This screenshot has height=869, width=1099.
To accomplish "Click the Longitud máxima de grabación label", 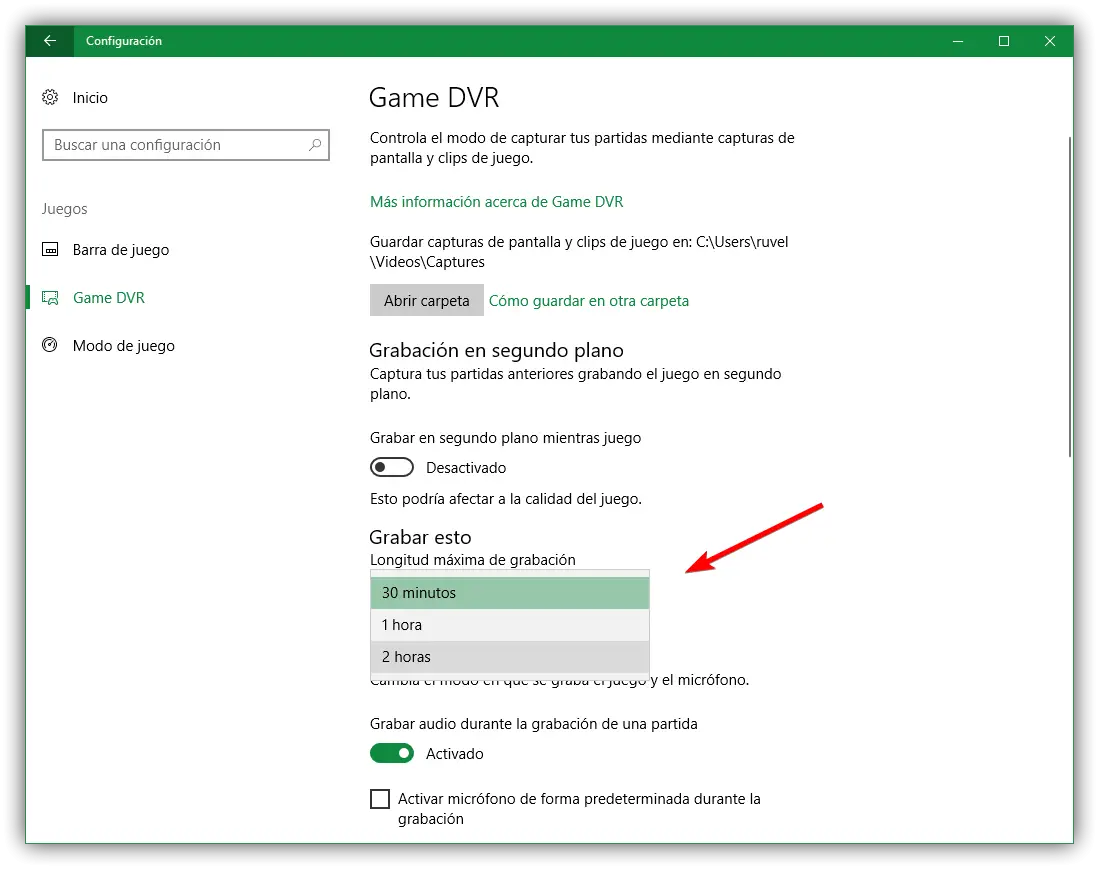I will (x=472, y=560).
